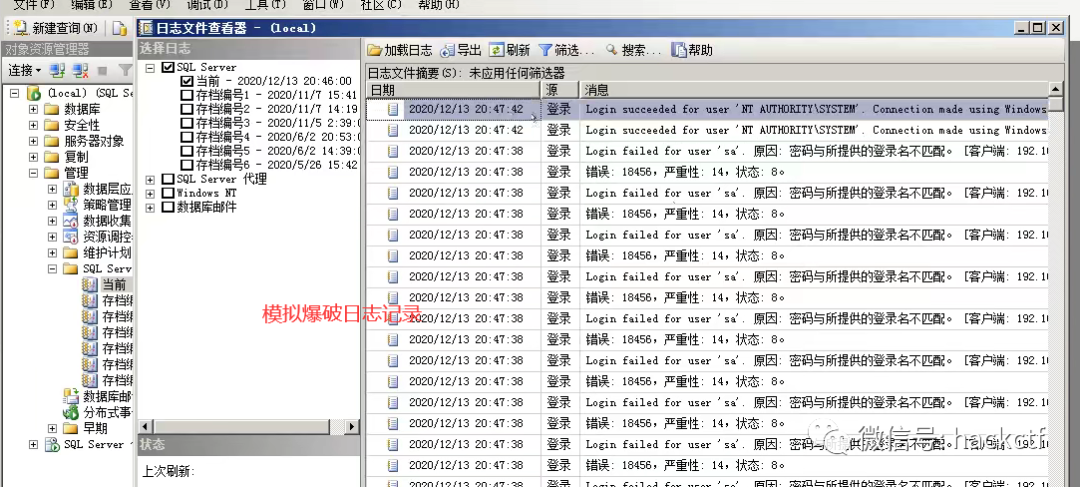
Task: Expand 数据库邮件 in the 选择日志 tree
Action: point(150,207)
